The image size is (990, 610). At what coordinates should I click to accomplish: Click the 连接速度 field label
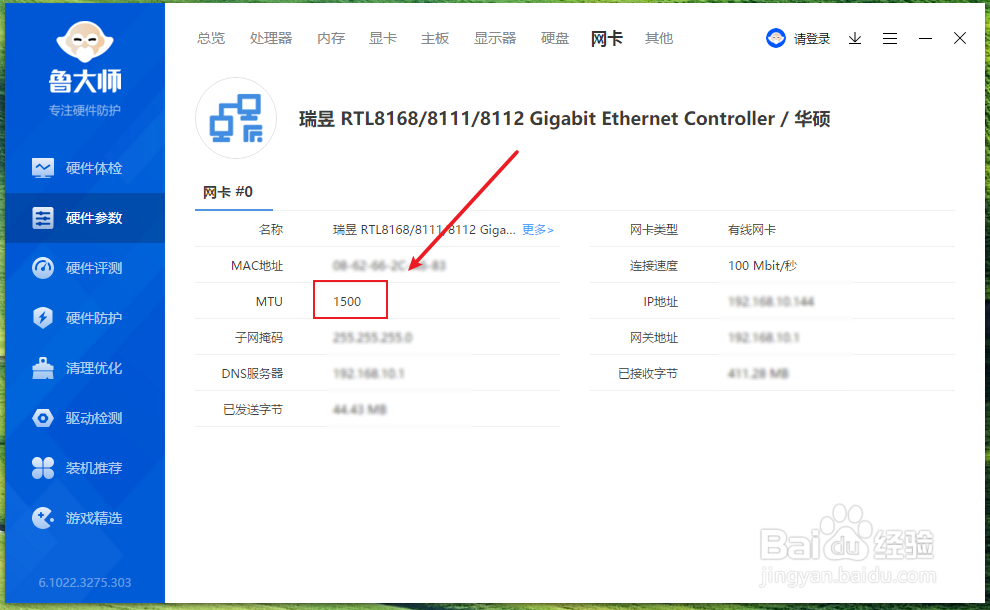pos(654,266)
